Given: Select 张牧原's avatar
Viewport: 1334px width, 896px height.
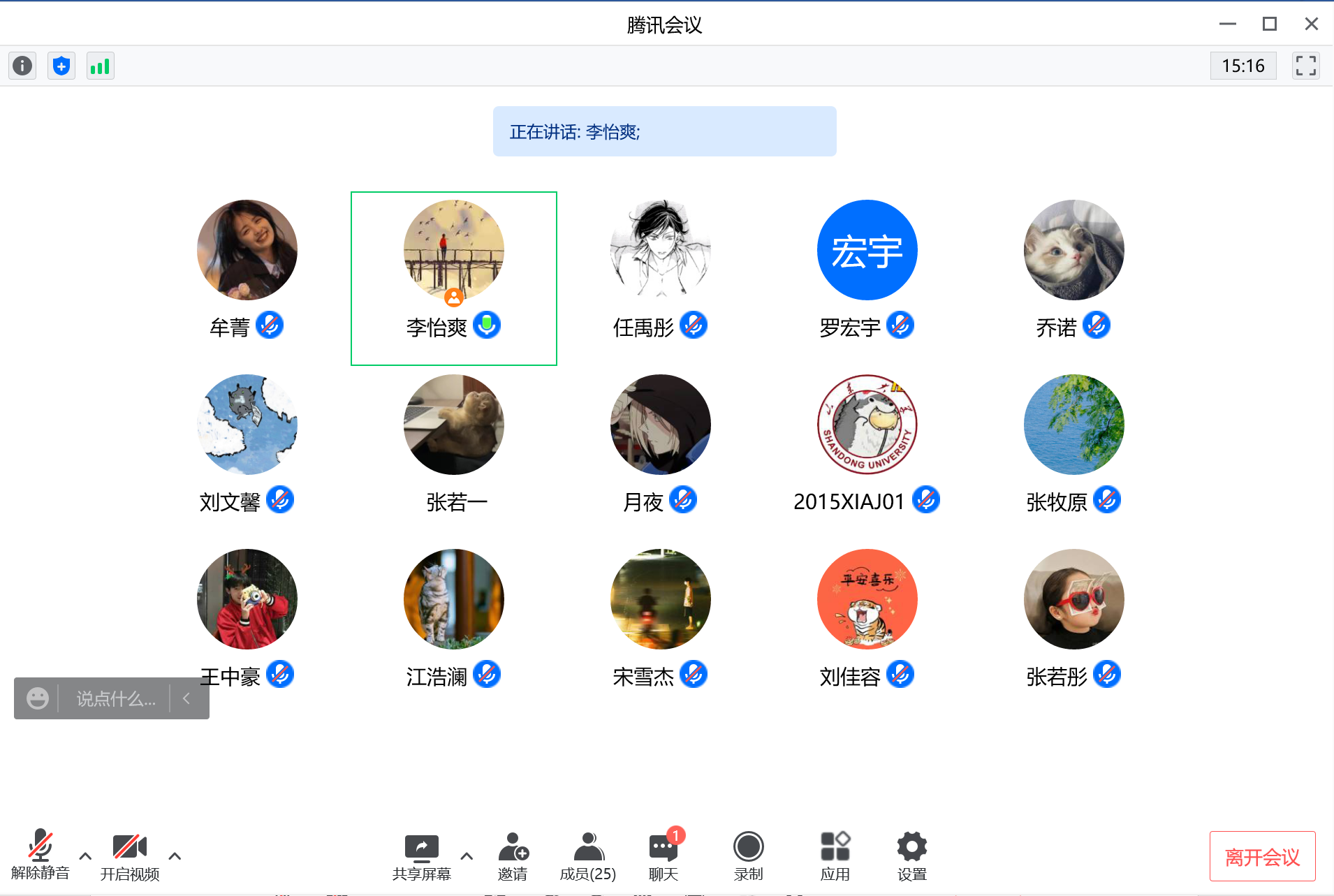Looking at the screenshot, I should pos(1074,425).
